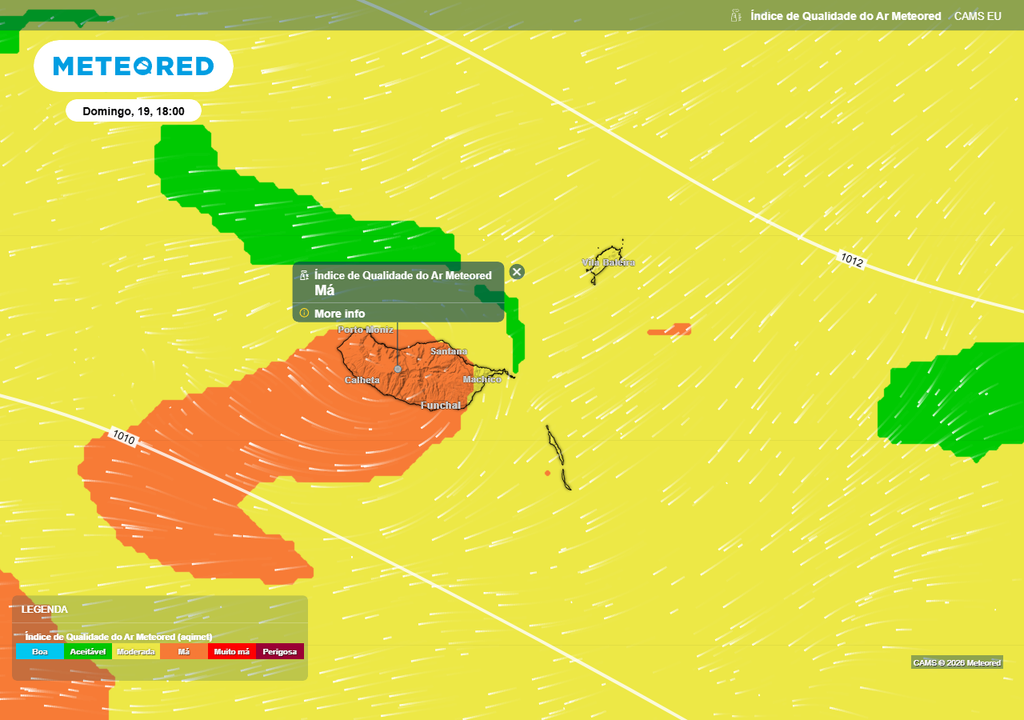Select the Aceitável green legend swatch

click(x=88, y=651)
